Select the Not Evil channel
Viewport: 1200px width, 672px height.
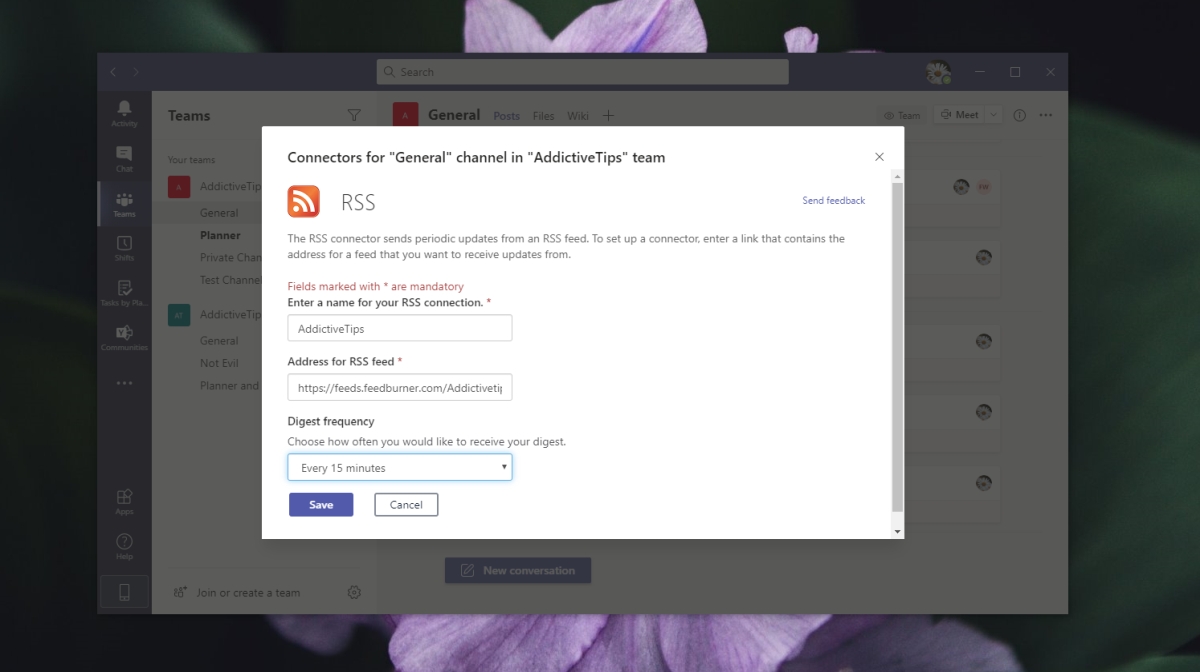219,363
